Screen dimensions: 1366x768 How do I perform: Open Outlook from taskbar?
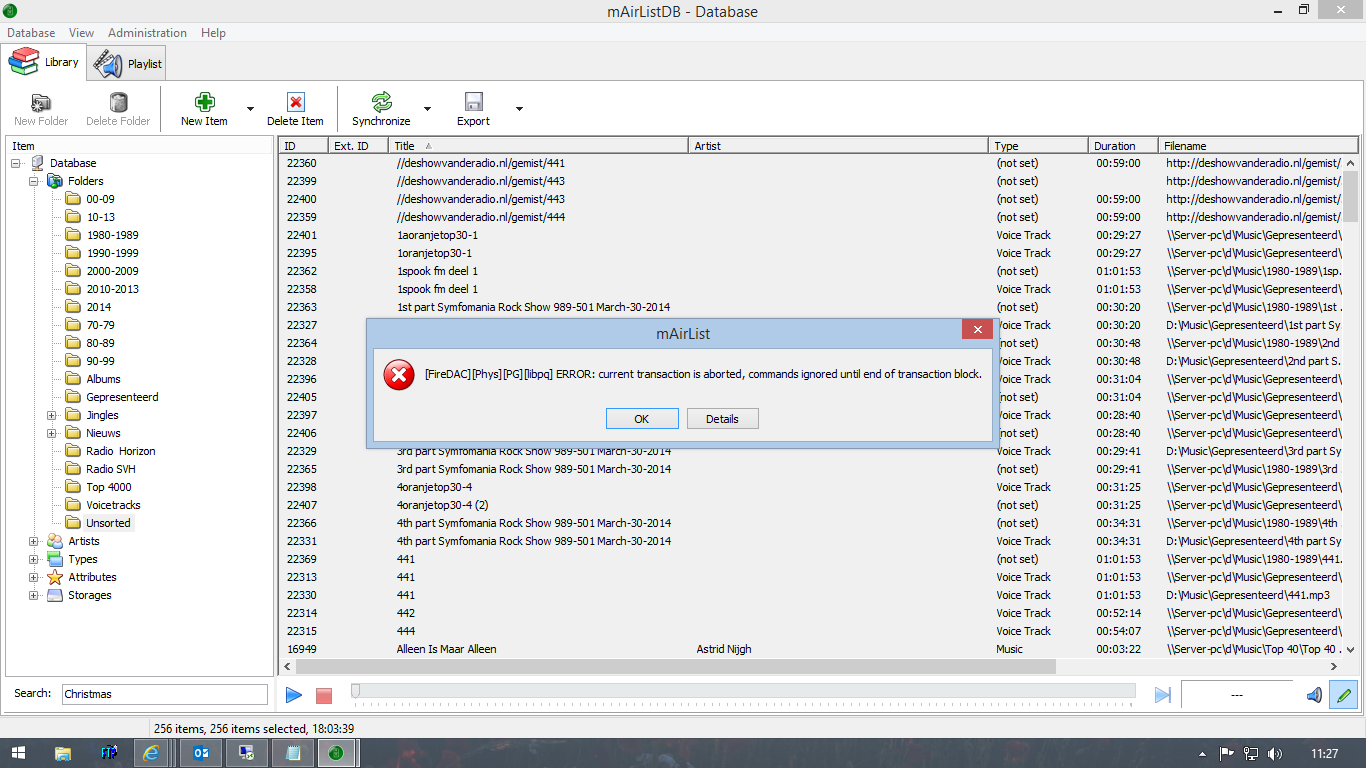201,753
